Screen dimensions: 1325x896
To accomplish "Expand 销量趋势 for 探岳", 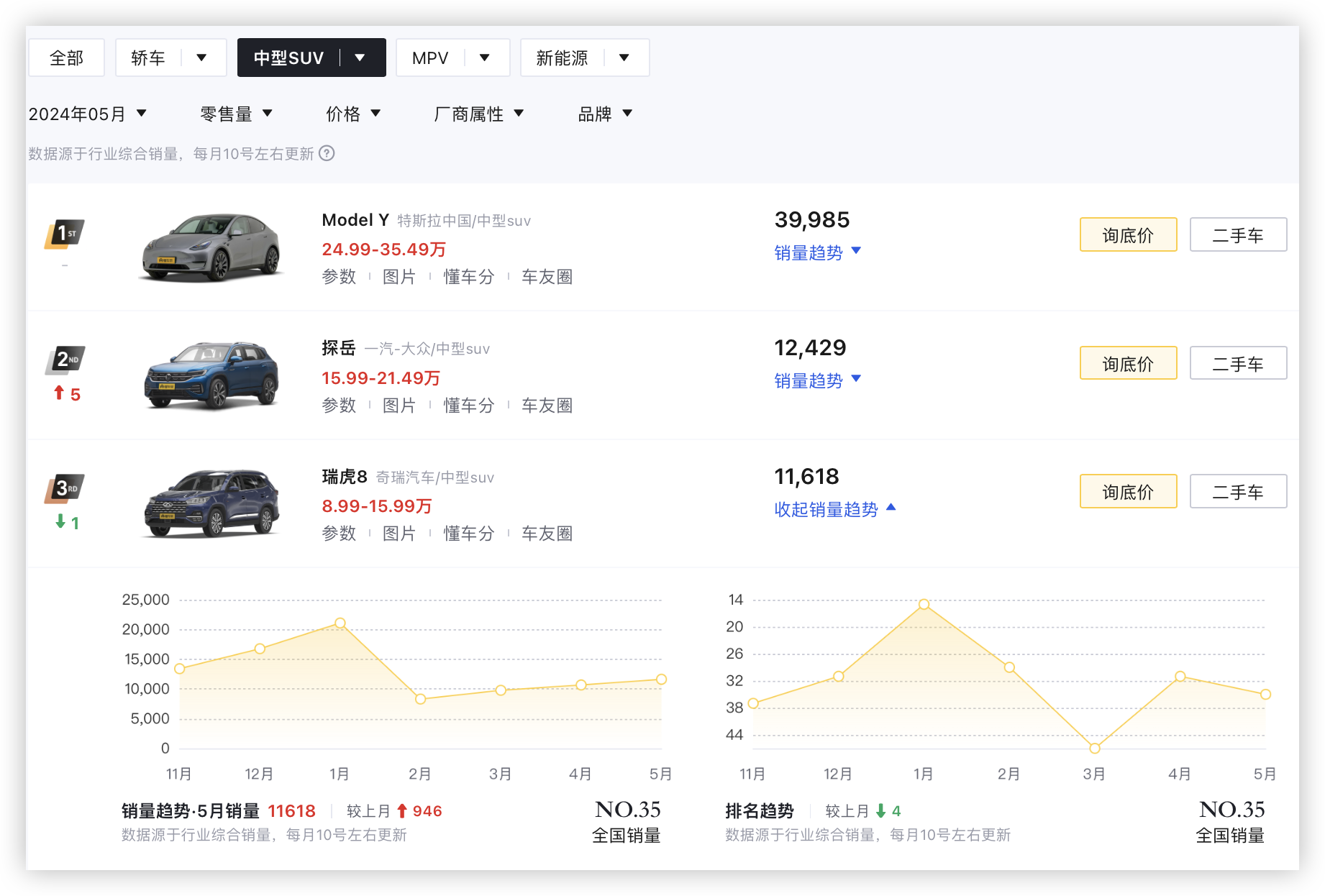I will point(817,380).
